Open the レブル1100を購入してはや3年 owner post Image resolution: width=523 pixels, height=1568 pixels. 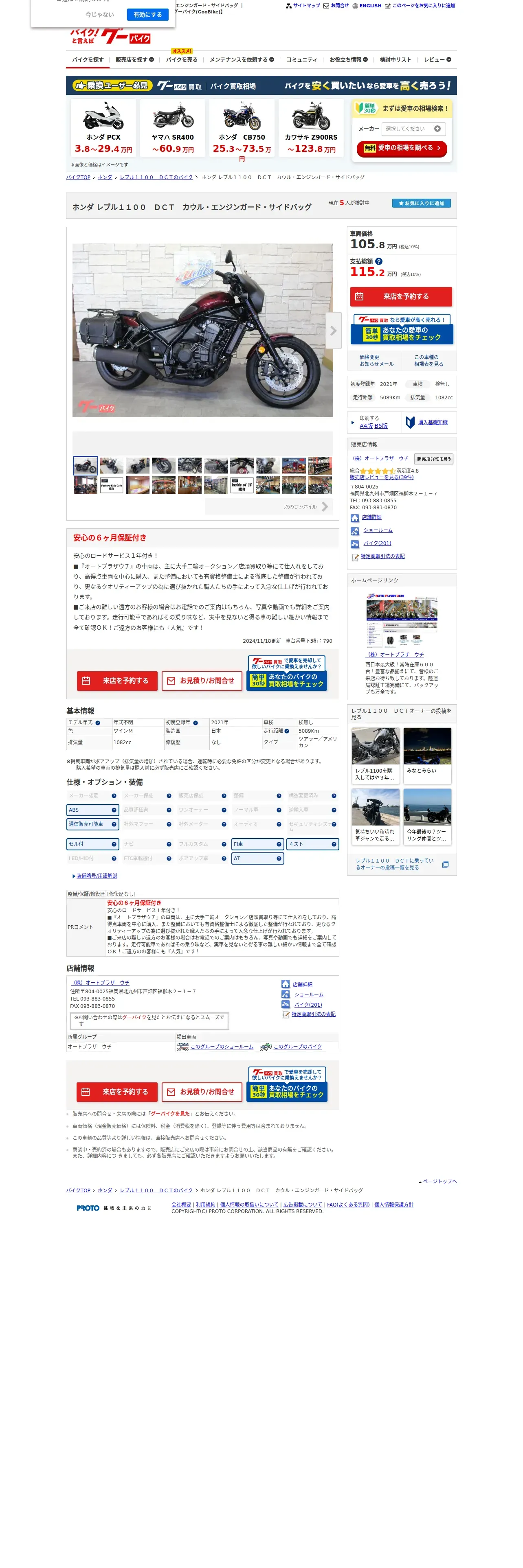point(376,756)
